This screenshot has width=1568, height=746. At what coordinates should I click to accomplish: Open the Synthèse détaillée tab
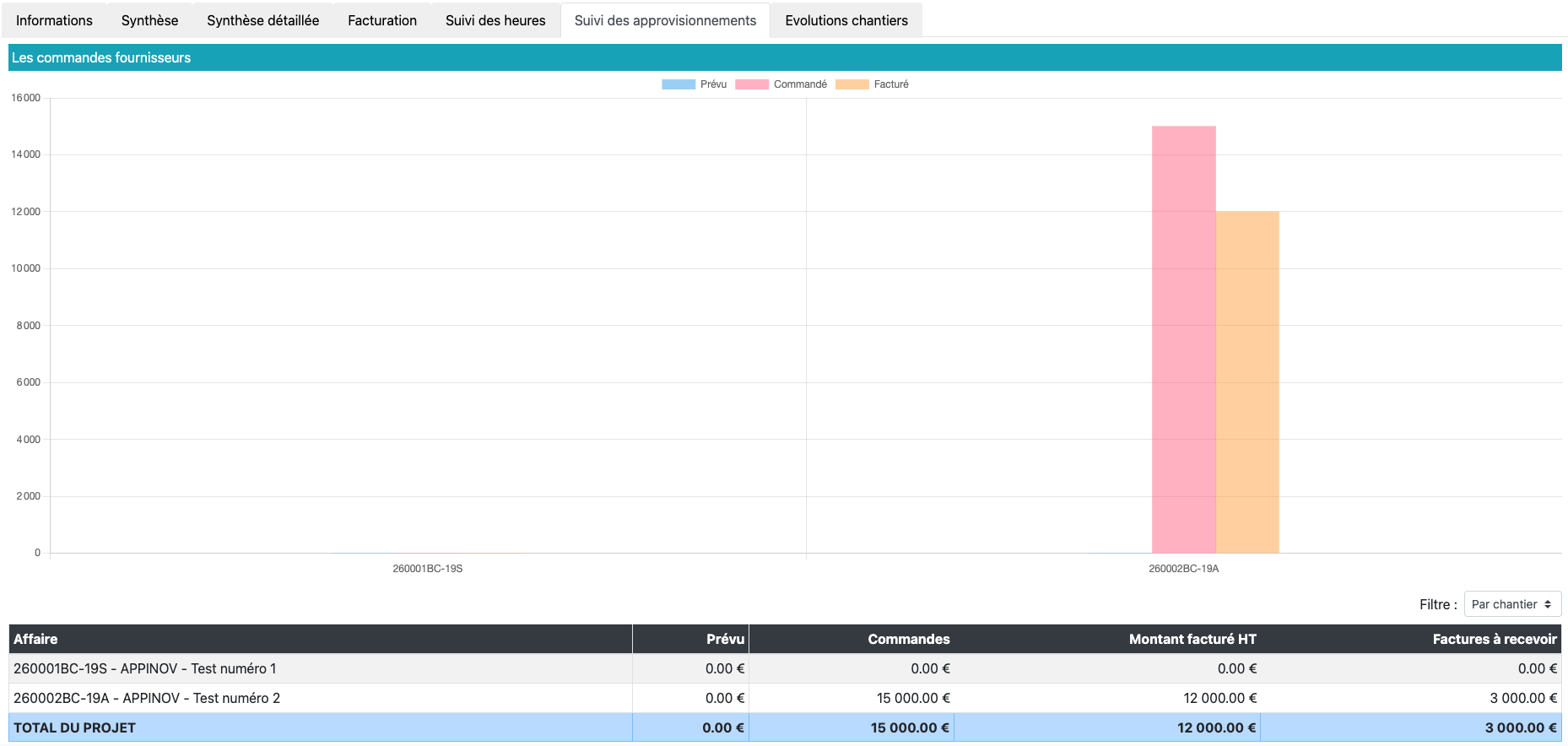click(262, 20)
